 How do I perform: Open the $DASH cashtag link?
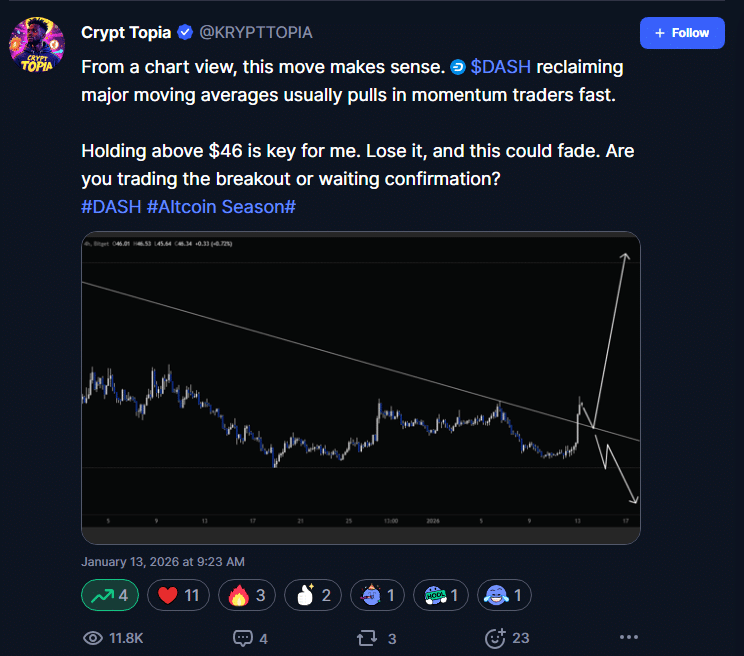500,68
